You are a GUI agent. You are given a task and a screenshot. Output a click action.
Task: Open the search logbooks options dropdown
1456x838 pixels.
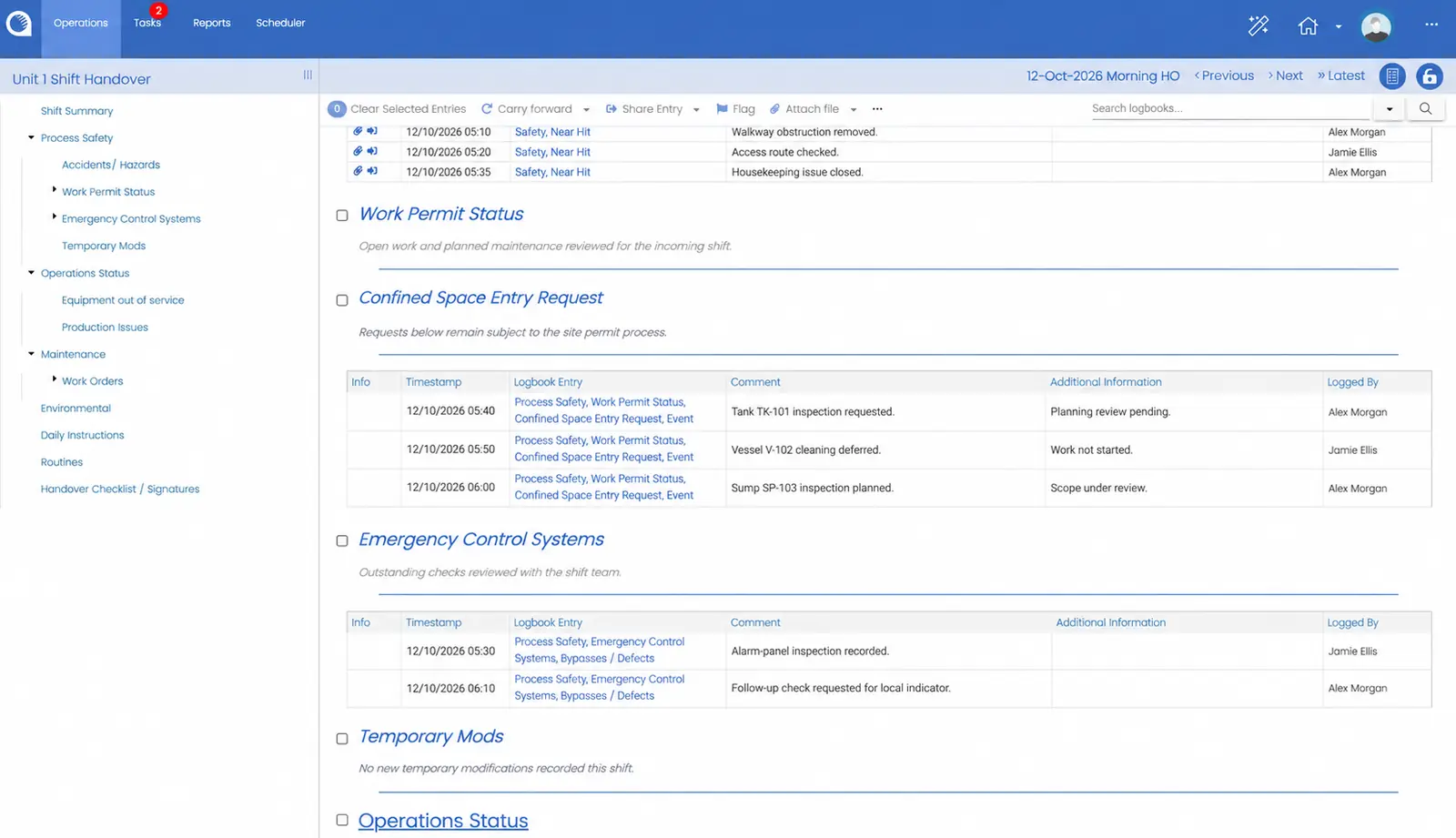pos(1390,109)
